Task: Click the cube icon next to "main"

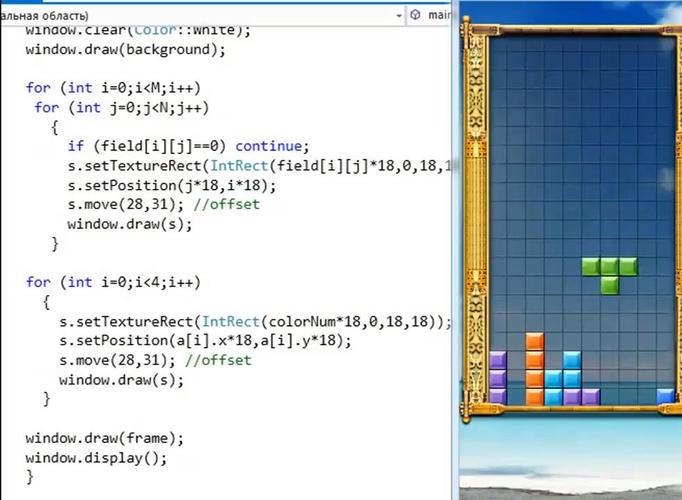Action: [x=415, y=15]
